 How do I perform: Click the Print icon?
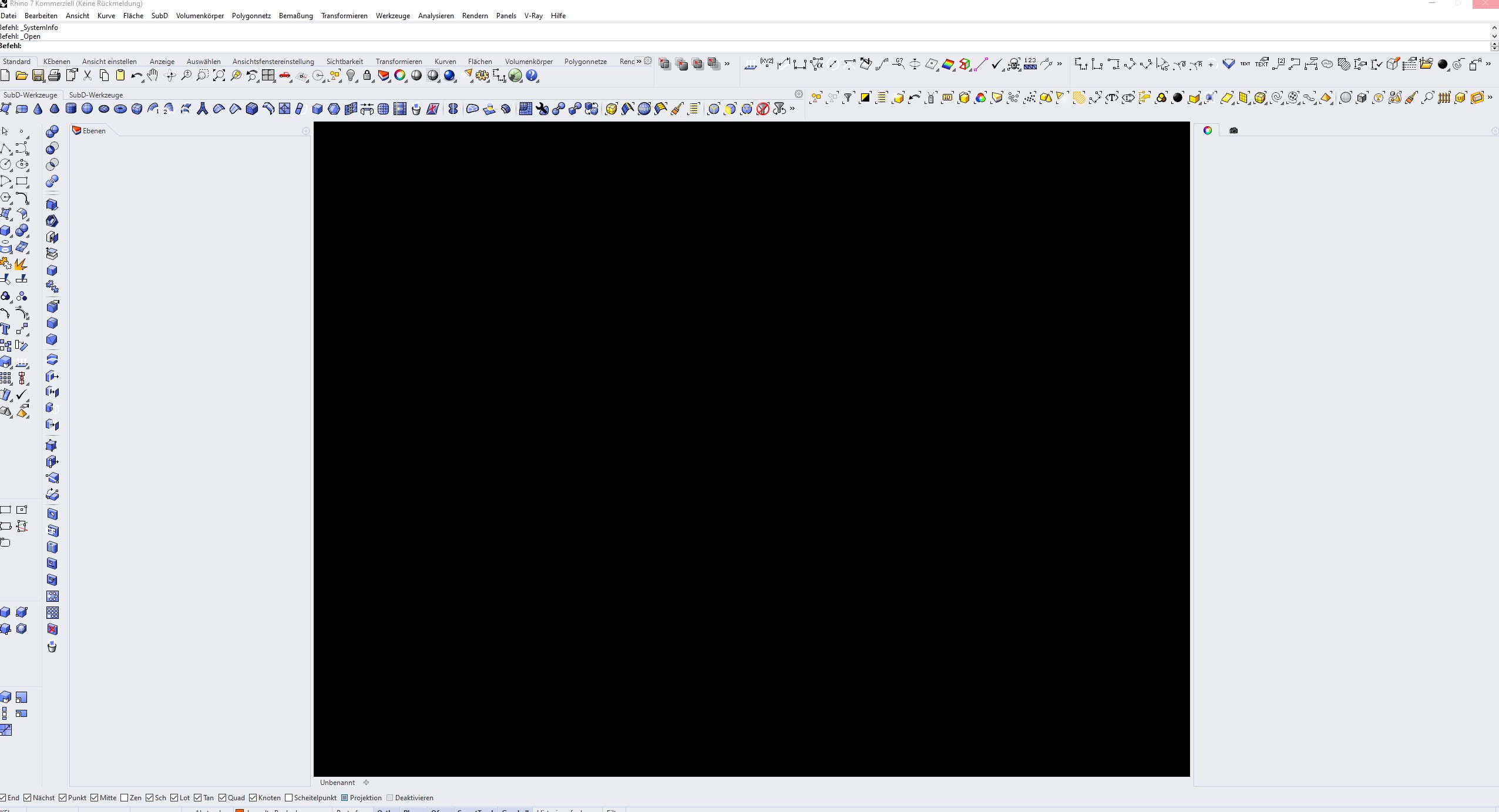54,75
